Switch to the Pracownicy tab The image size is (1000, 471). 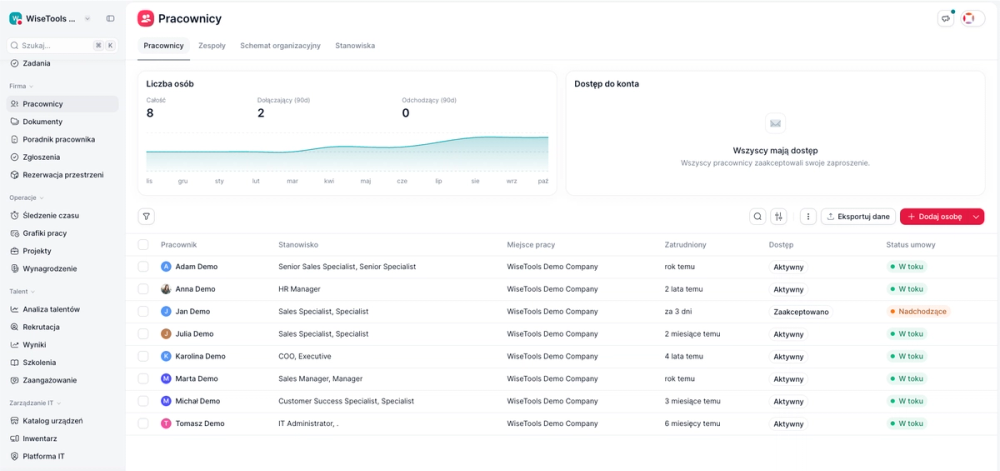(163, 46)
